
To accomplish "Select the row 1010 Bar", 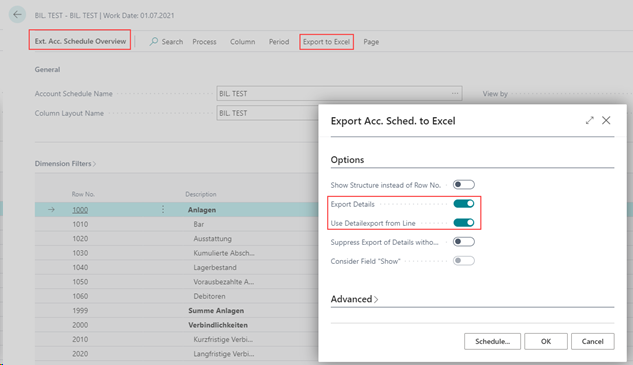I will tap(176, 224).
